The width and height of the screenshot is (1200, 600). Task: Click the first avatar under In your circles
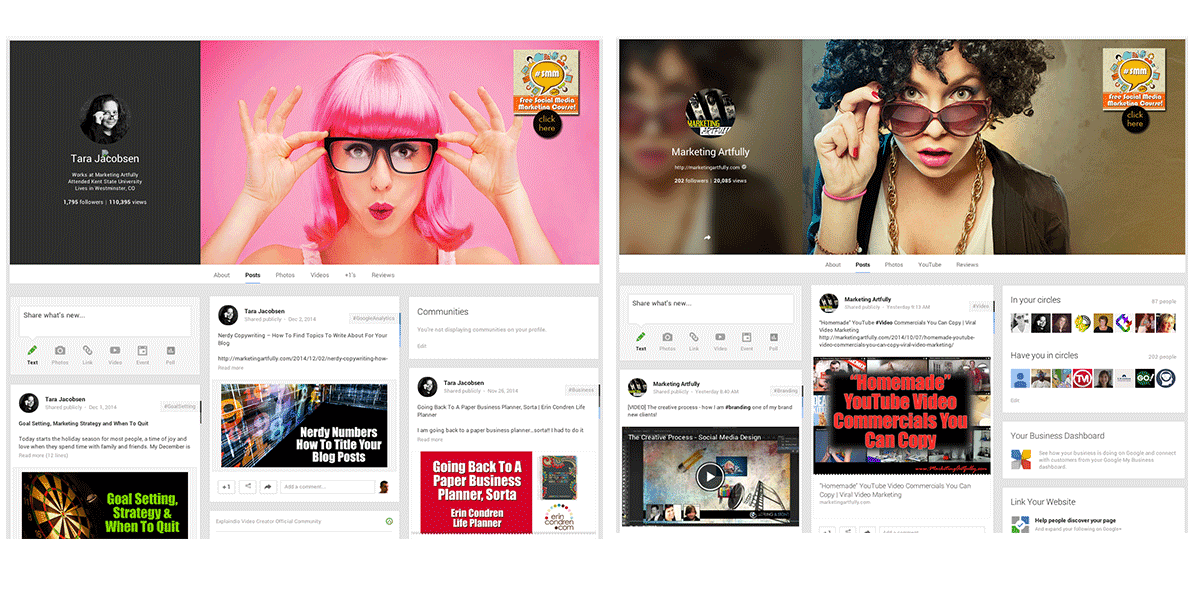tap(1019, 322)
